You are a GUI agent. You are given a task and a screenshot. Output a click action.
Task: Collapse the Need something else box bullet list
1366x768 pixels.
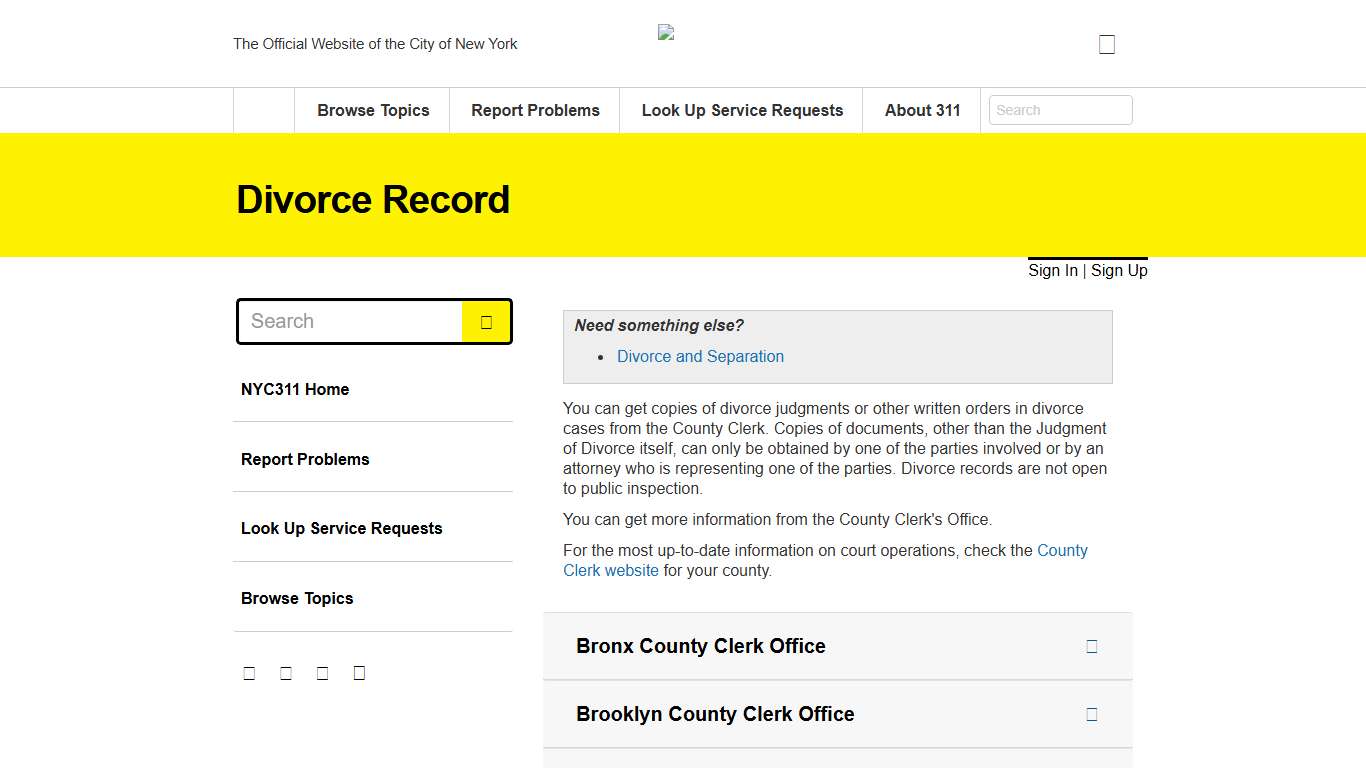[x=657, y=325]
